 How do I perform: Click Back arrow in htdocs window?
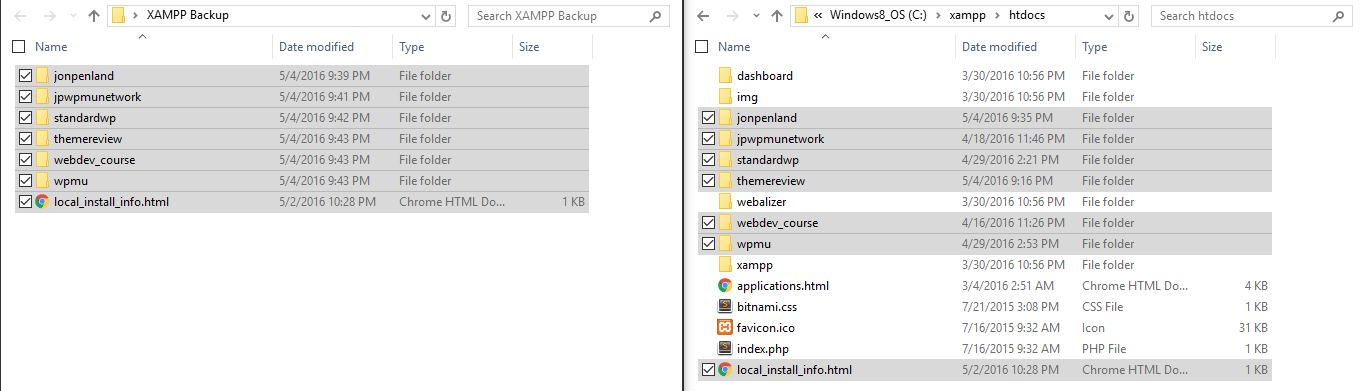coord(702,16)
